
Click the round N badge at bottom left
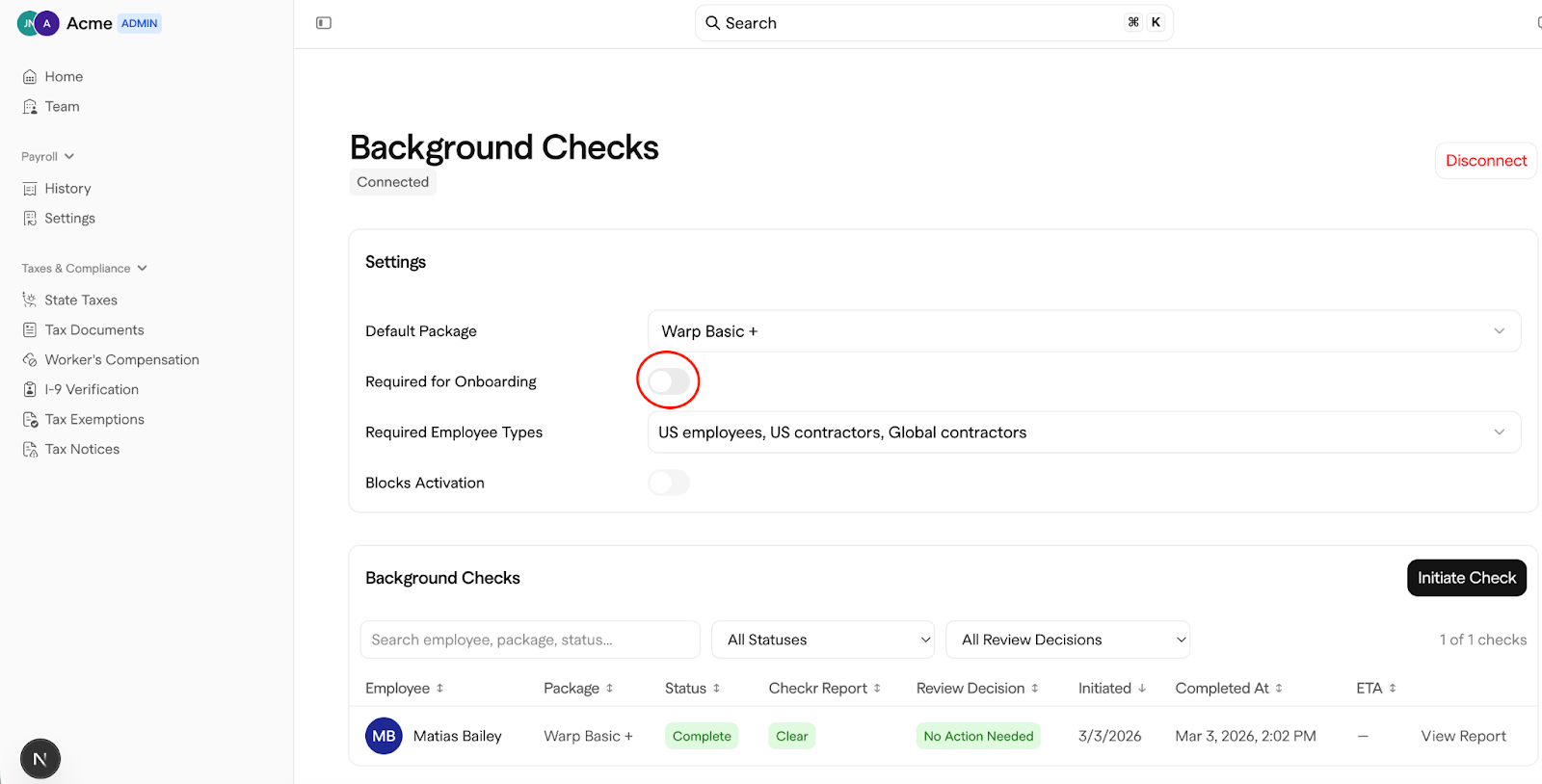click(x=40, y=759)
